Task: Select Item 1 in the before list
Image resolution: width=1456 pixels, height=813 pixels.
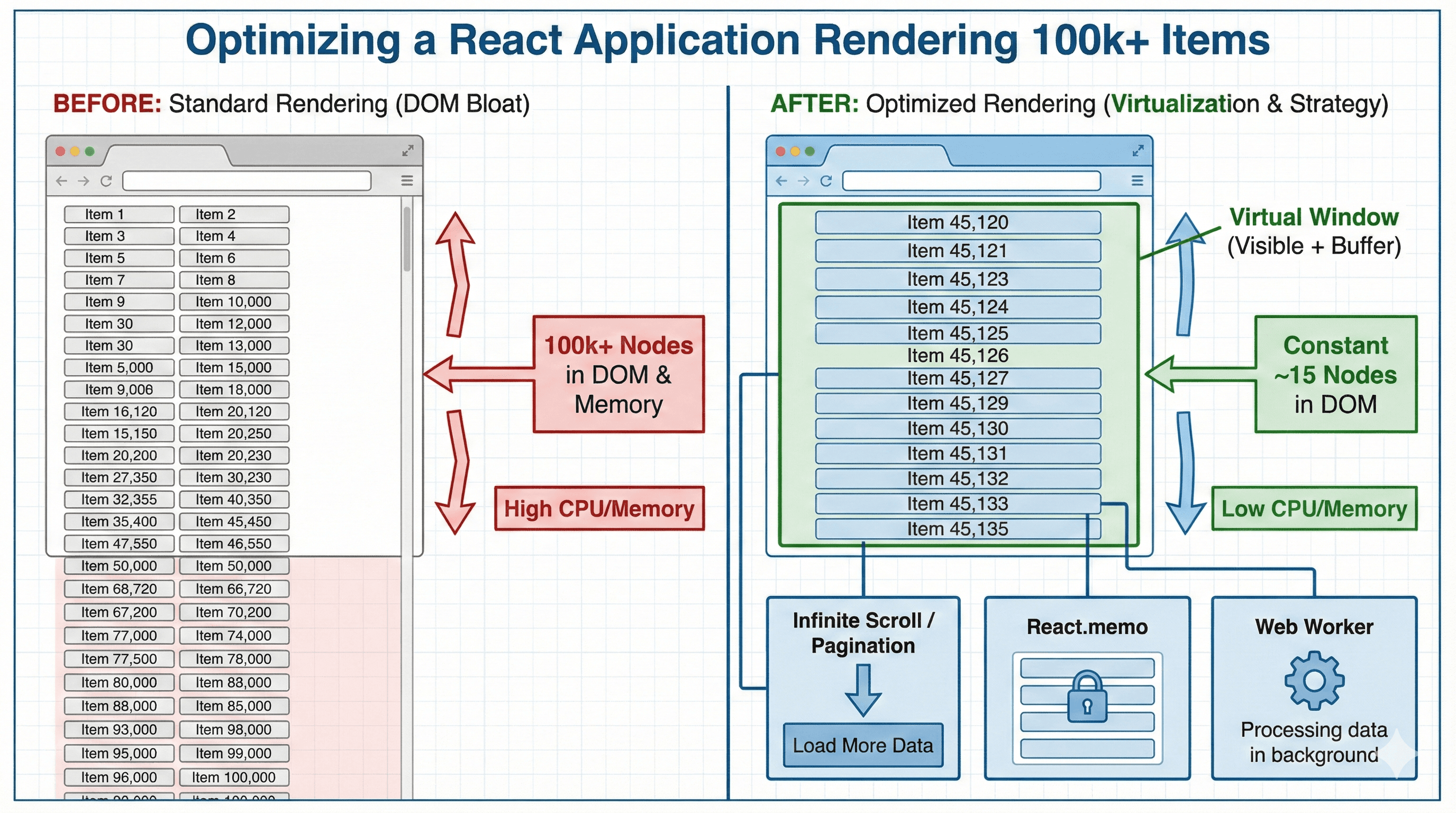Action: pyautogui.click(x=119, y=214)
